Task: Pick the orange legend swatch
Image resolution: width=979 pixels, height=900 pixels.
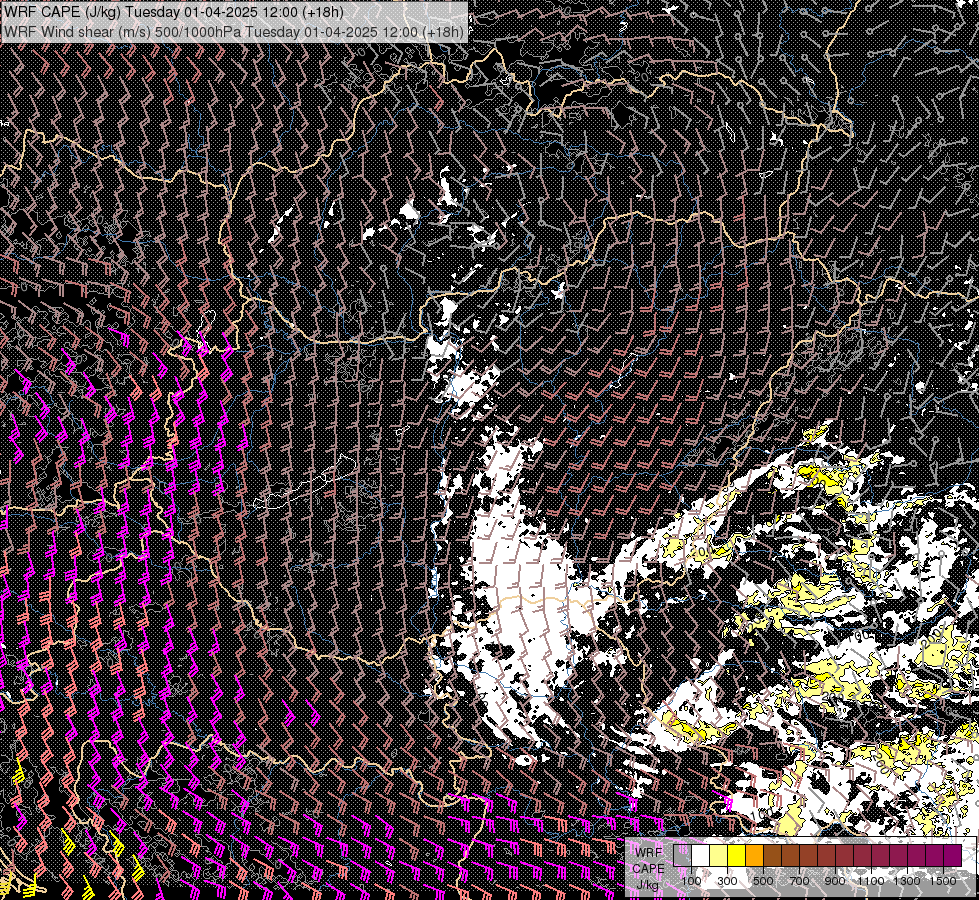Action: [x=755, y=855]
